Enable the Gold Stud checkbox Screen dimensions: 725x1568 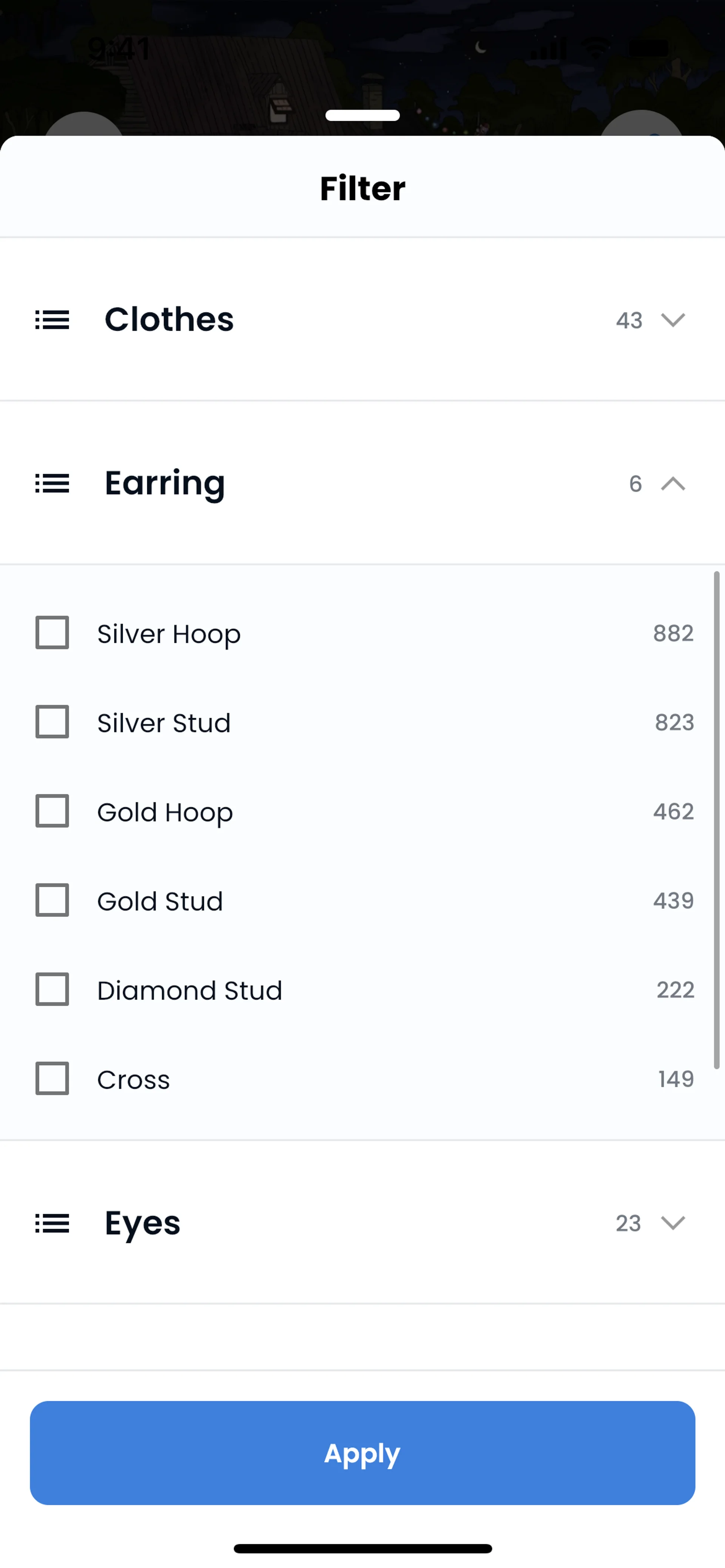52,900
